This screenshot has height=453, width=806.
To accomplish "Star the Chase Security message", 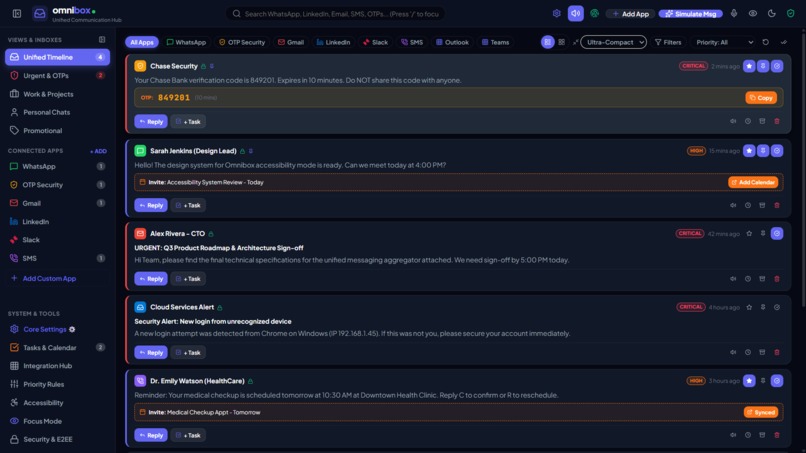I will [x=749, y=66].
